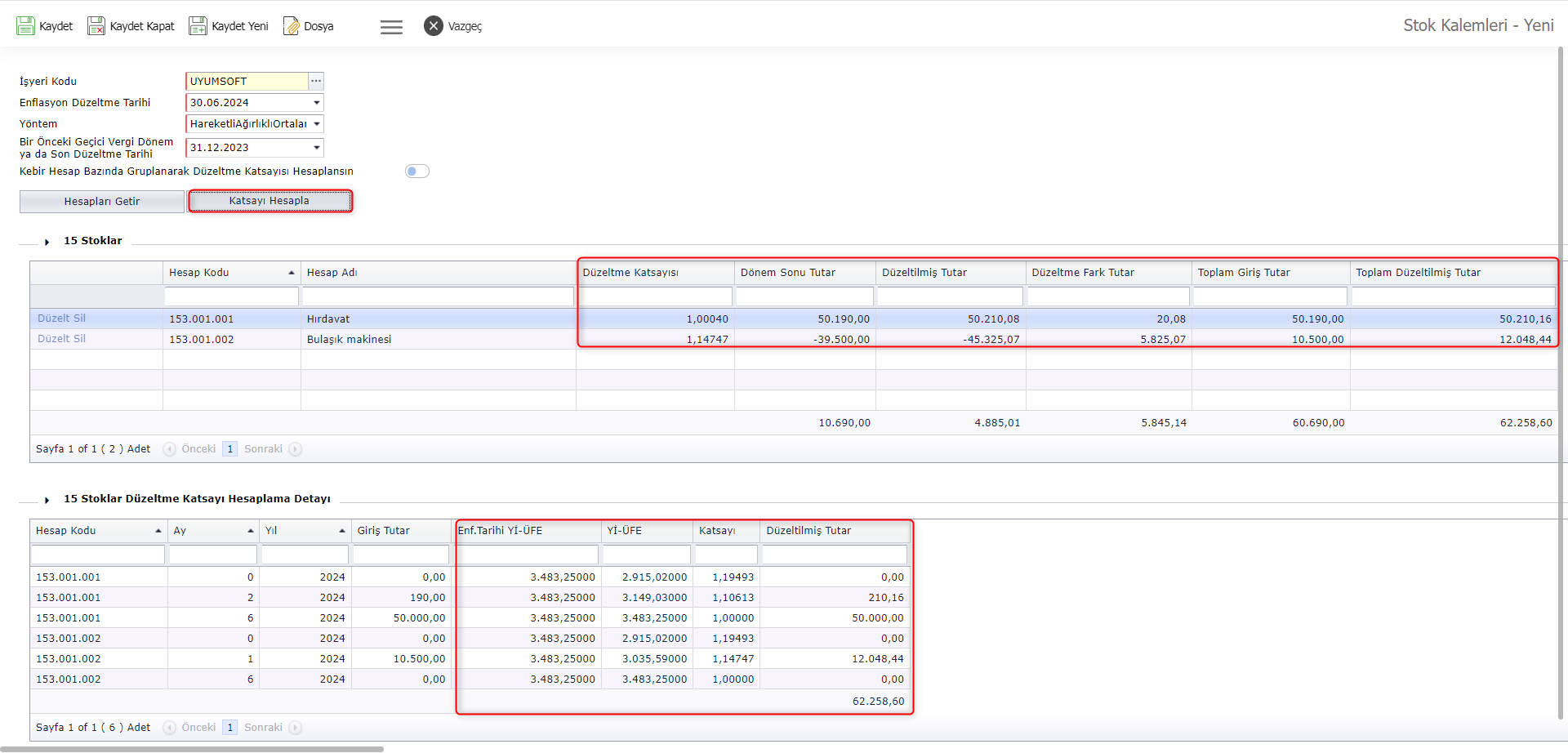Click Düzelt link for Hırdavat row
The width and height of the screenshot is (1568, 753).
pos(53,319)
